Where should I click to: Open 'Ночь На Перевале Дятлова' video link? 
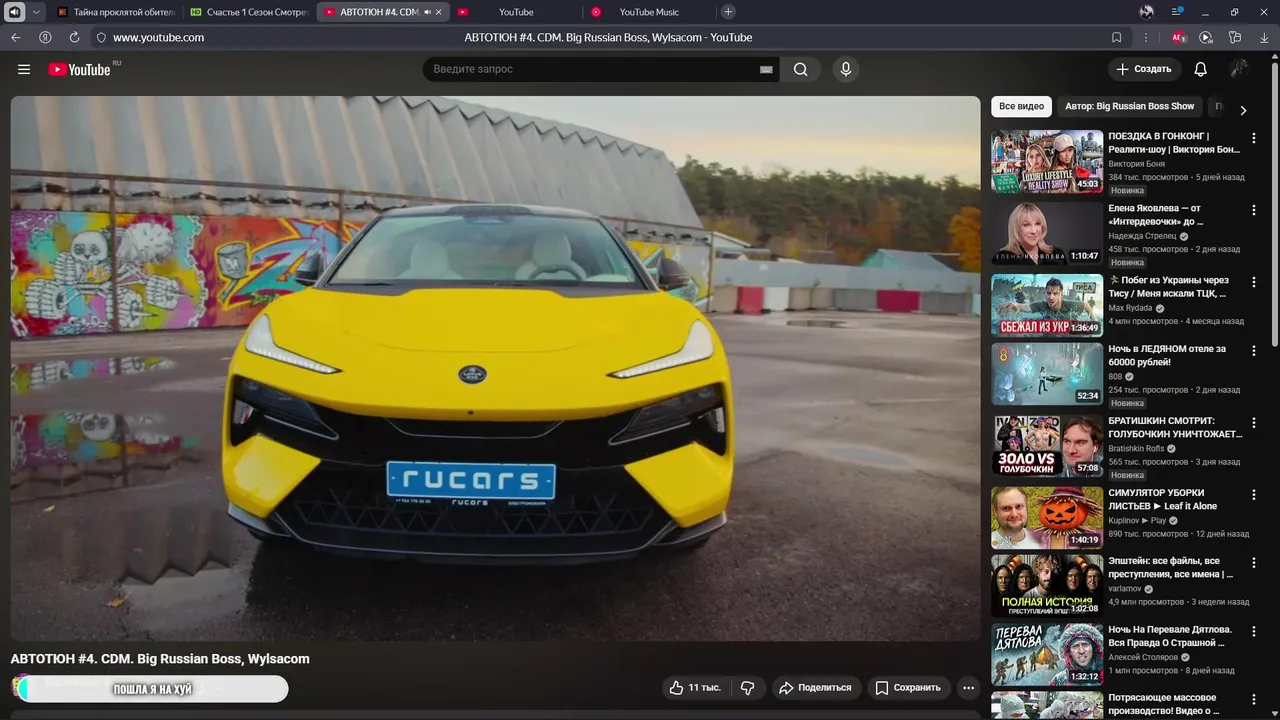(1170, 636)
